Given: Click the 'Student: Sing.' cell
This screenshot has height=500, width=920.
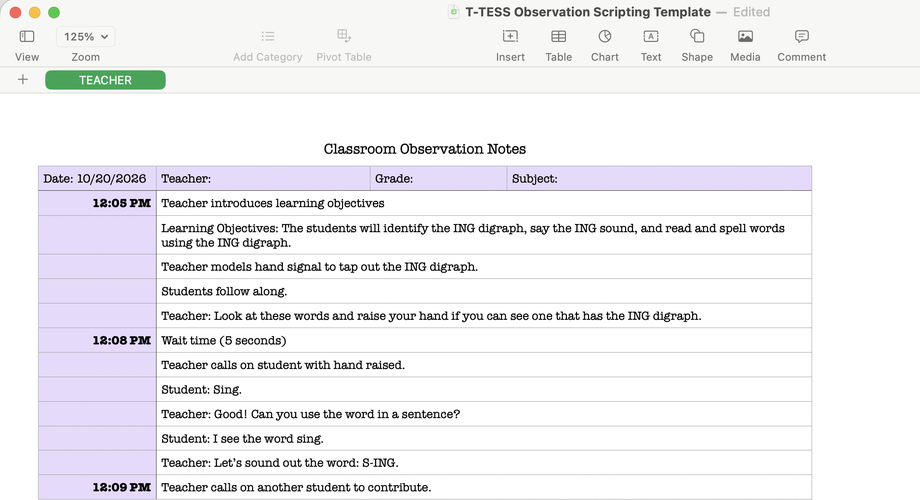Looking at the screenshot, I should (484, 390).
